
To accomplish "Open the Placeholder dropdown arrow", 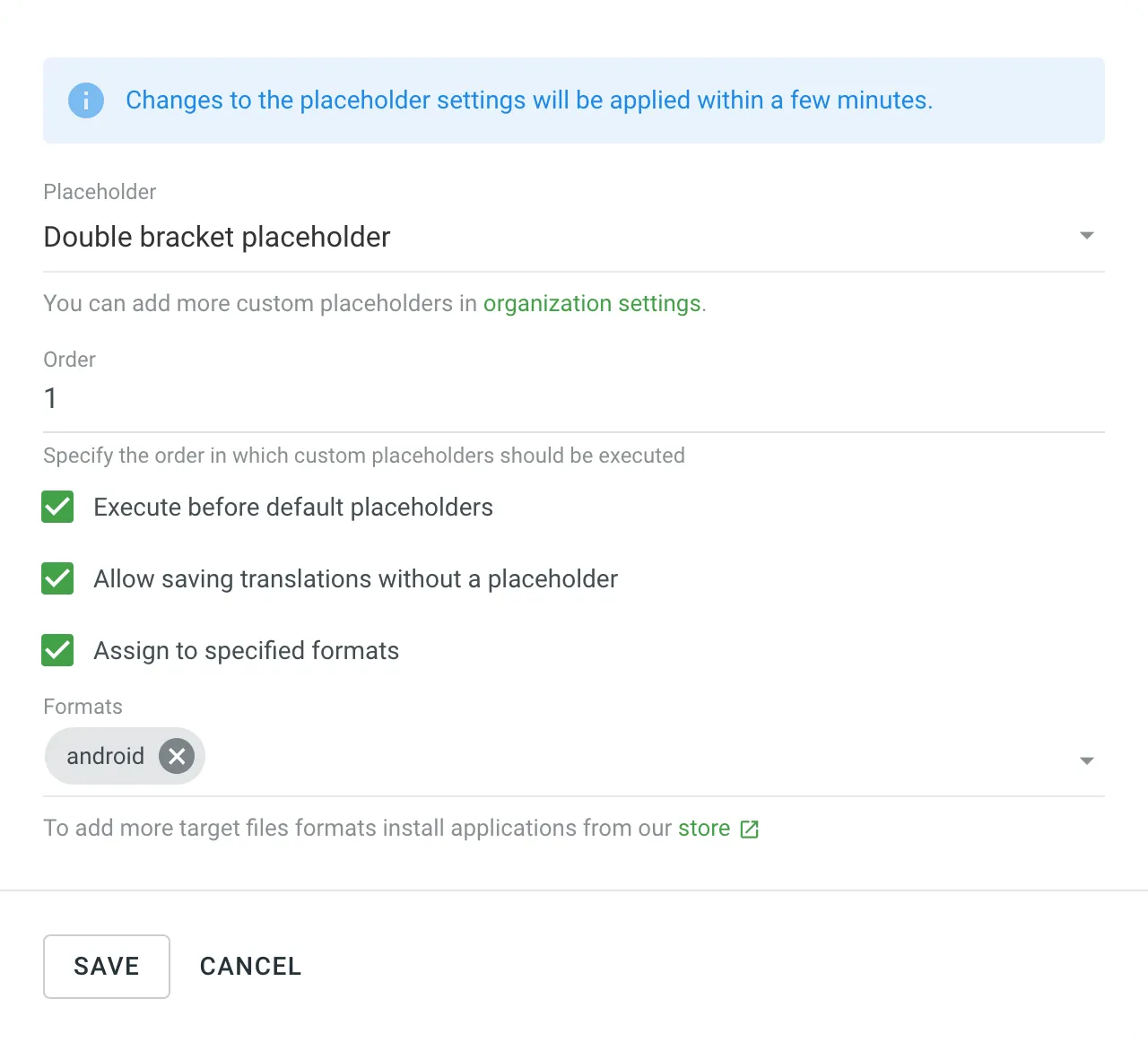I will (1086, 235).
